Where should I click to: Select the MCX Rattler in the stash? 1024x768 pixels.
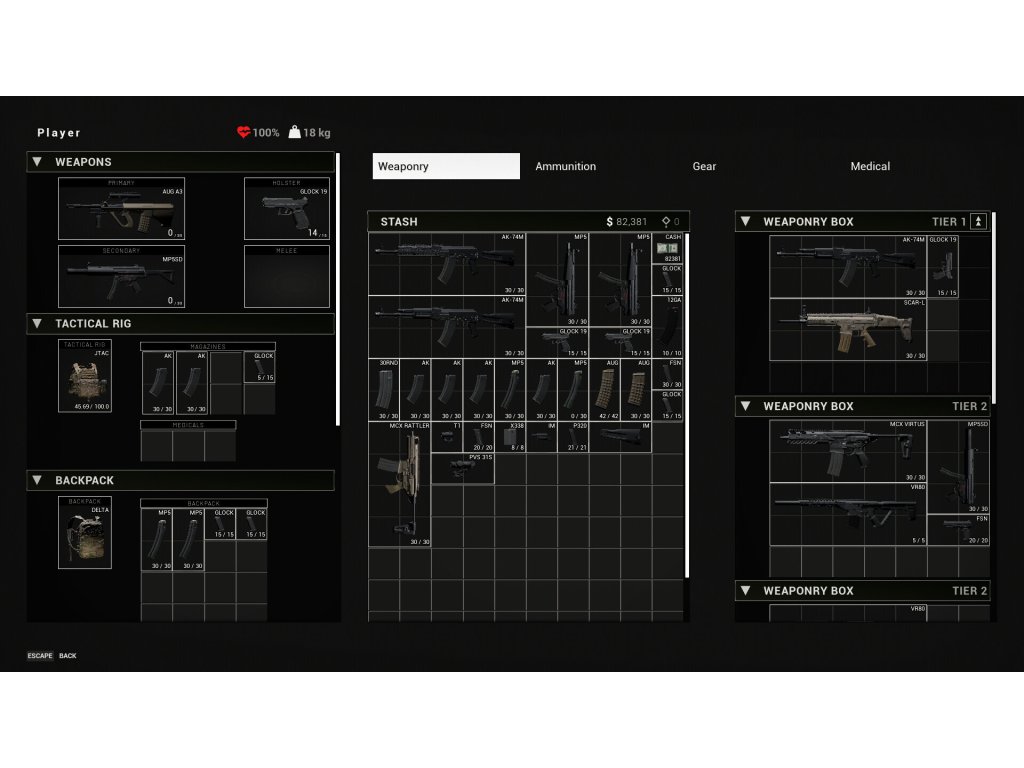(400, 484)
